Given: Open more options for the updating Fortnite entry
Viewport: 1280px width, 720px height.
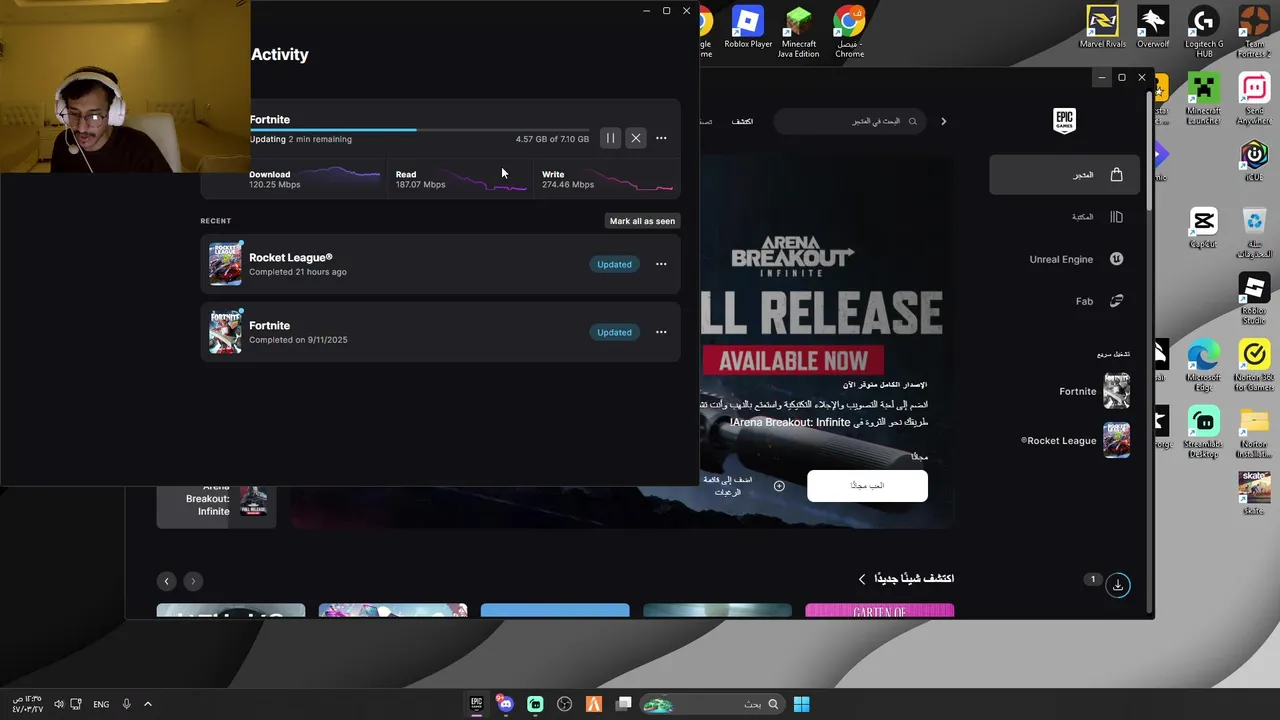Looking at the screenshot, I should click(661, 138).
